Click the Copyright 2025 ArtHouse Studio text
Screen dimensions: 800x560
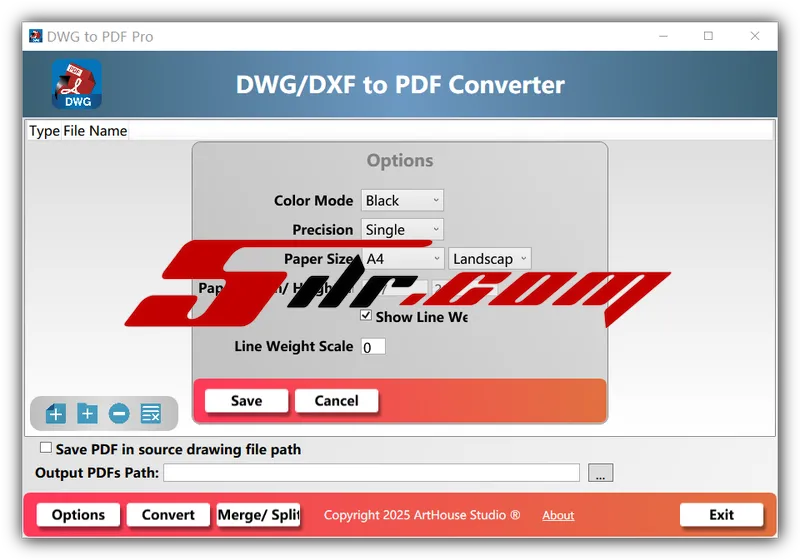point(422,515)
